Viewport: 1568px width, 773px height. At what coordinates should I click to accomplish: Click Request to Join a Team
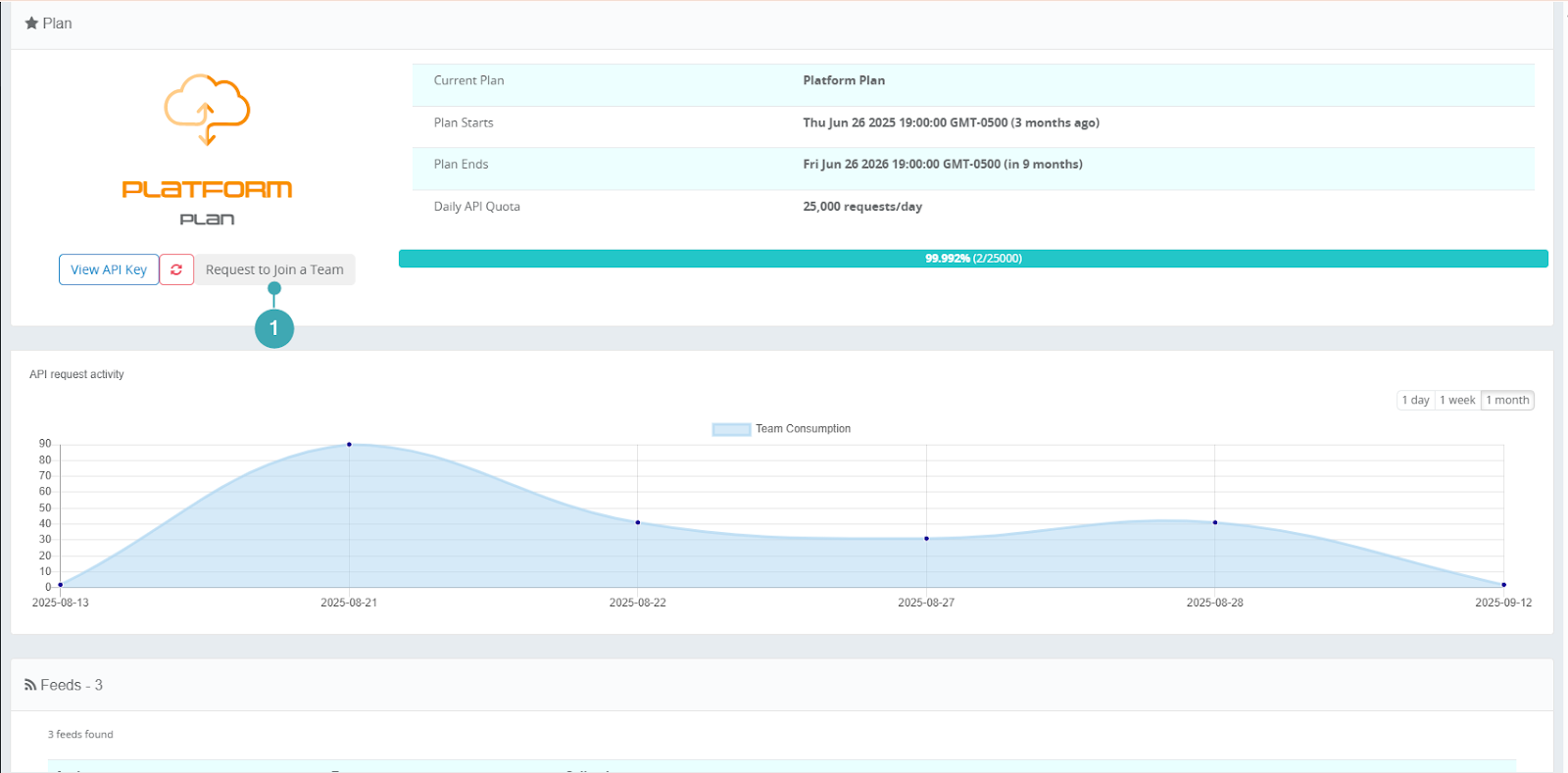point(274,269)
